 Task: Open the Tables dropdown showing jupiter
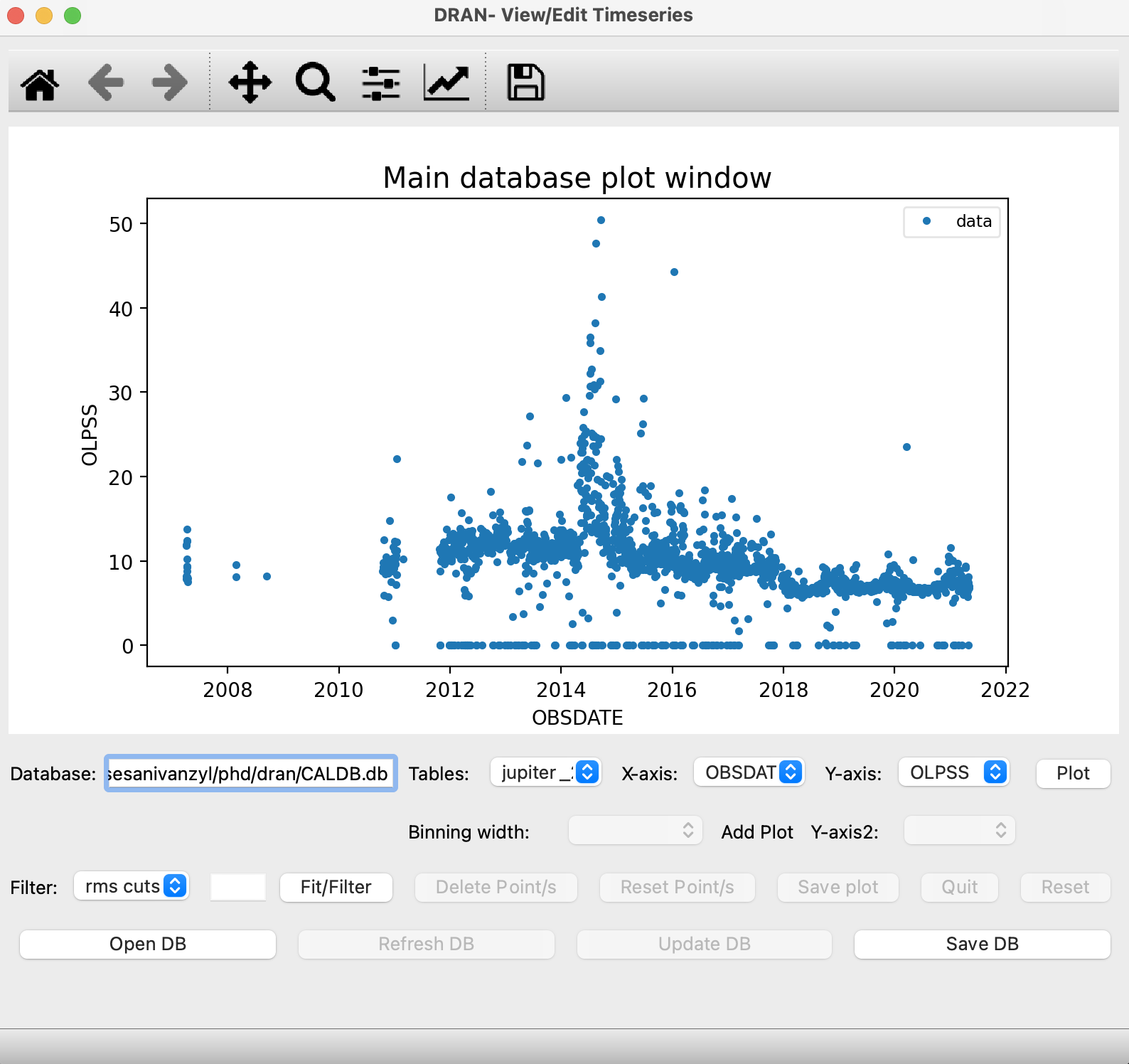point(546,772)
